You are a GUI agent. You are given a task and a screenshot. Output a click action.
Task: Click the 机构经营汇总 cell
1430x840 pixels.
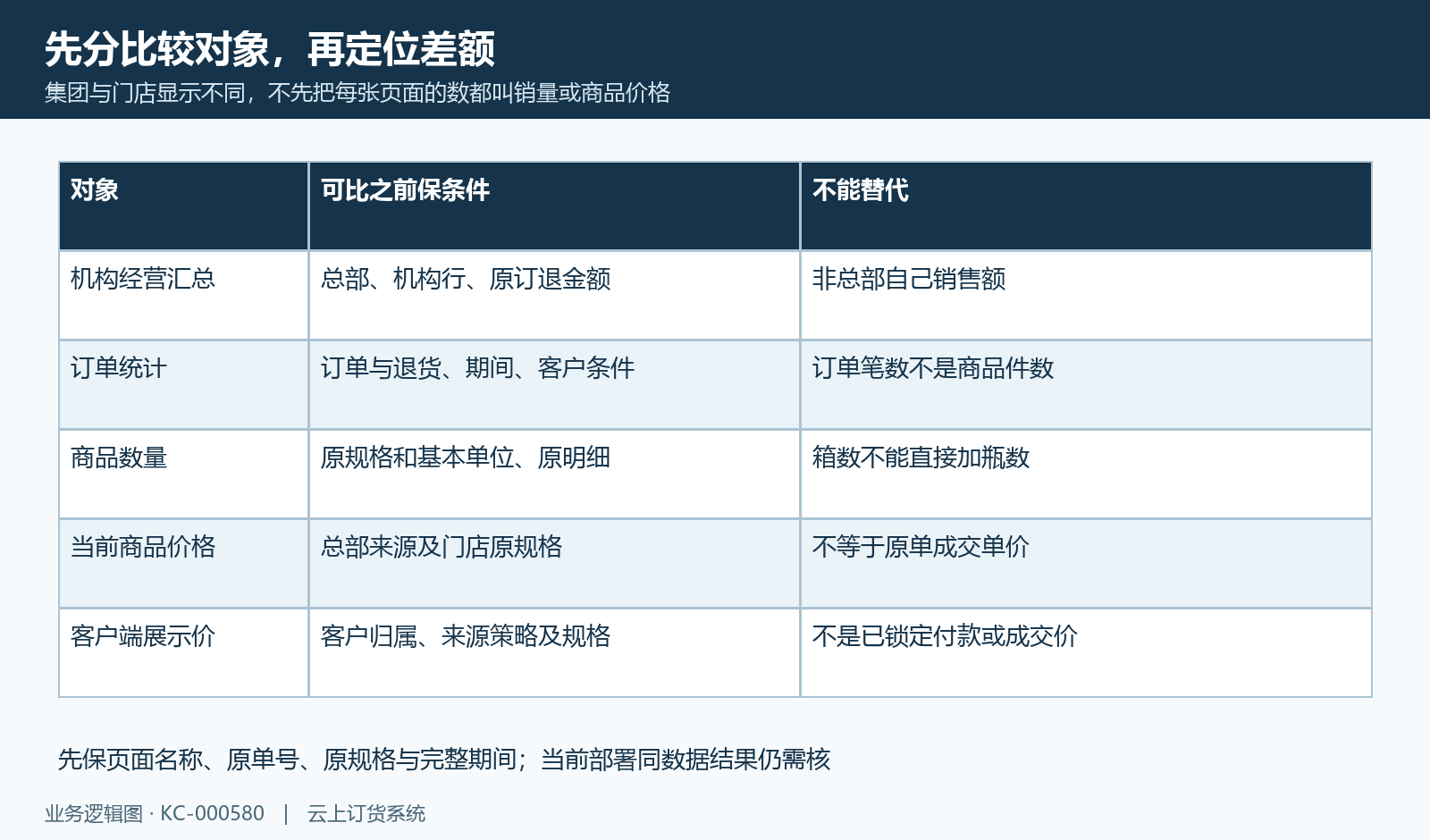[184, 296]
